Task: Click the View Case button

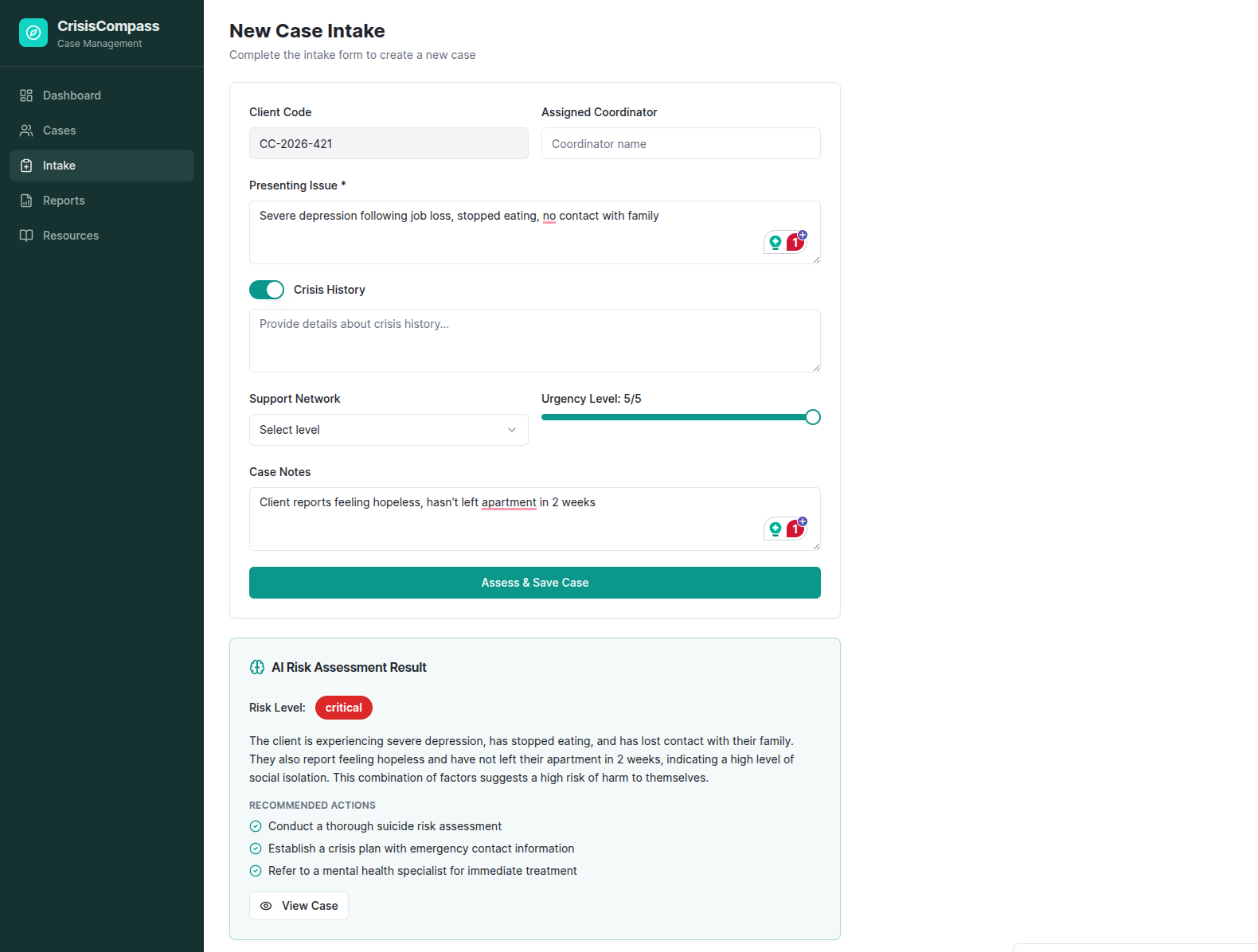Action: (x=299, y=906)
